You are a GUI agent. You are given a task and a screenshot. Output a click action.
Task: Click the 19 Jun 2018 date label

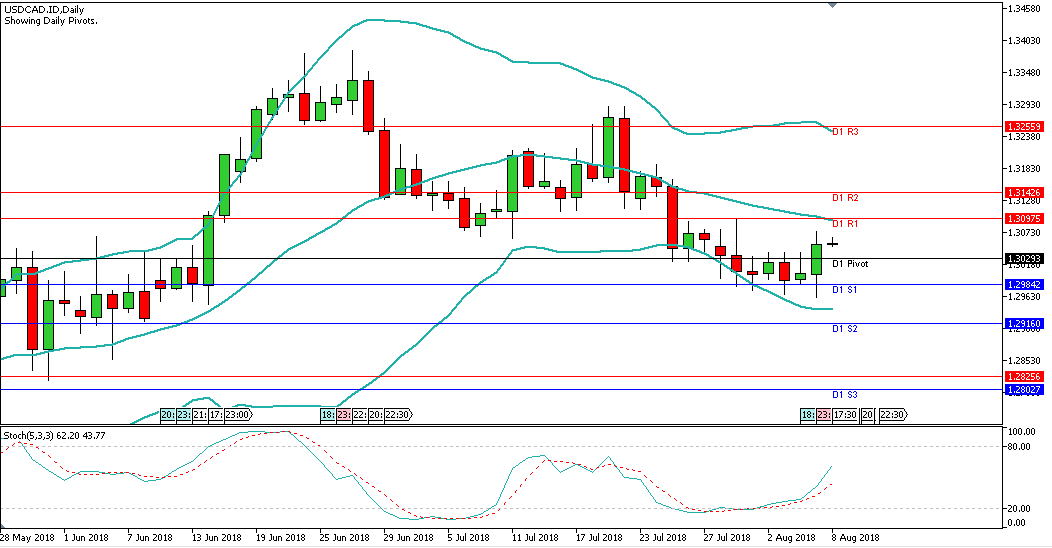coord(280,537)
